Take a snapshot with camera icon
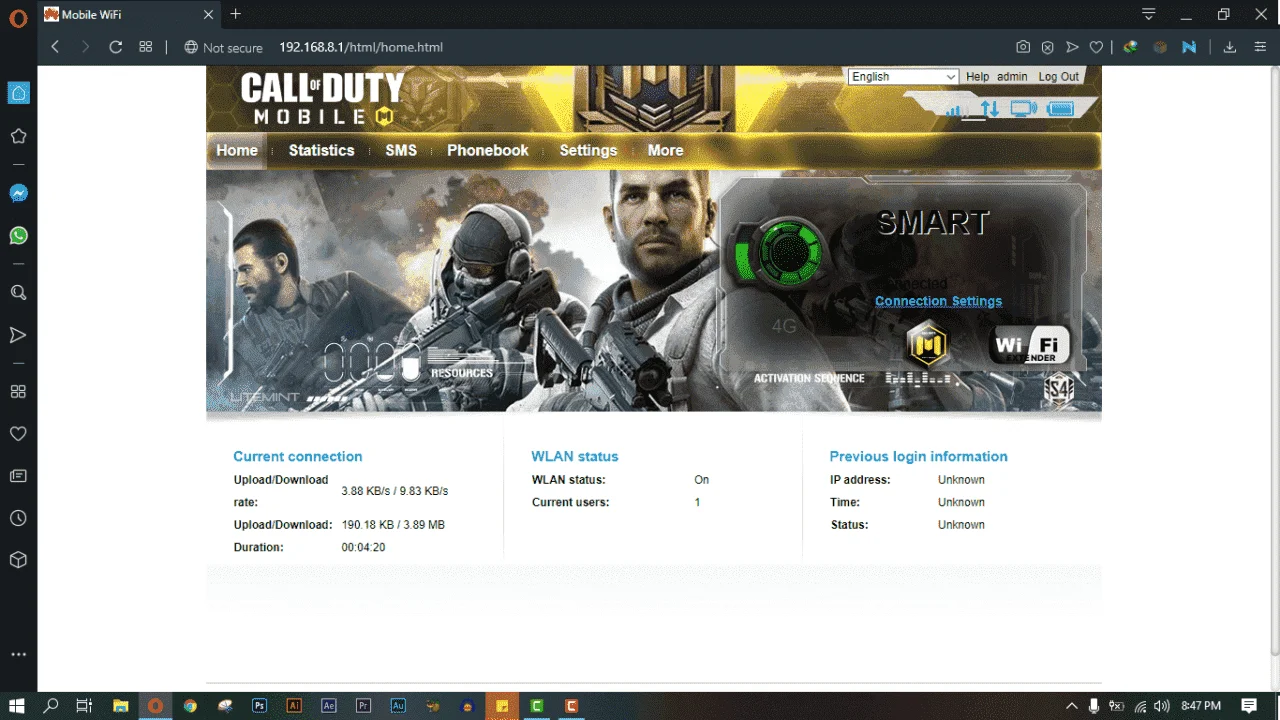 click(1023, 47)
